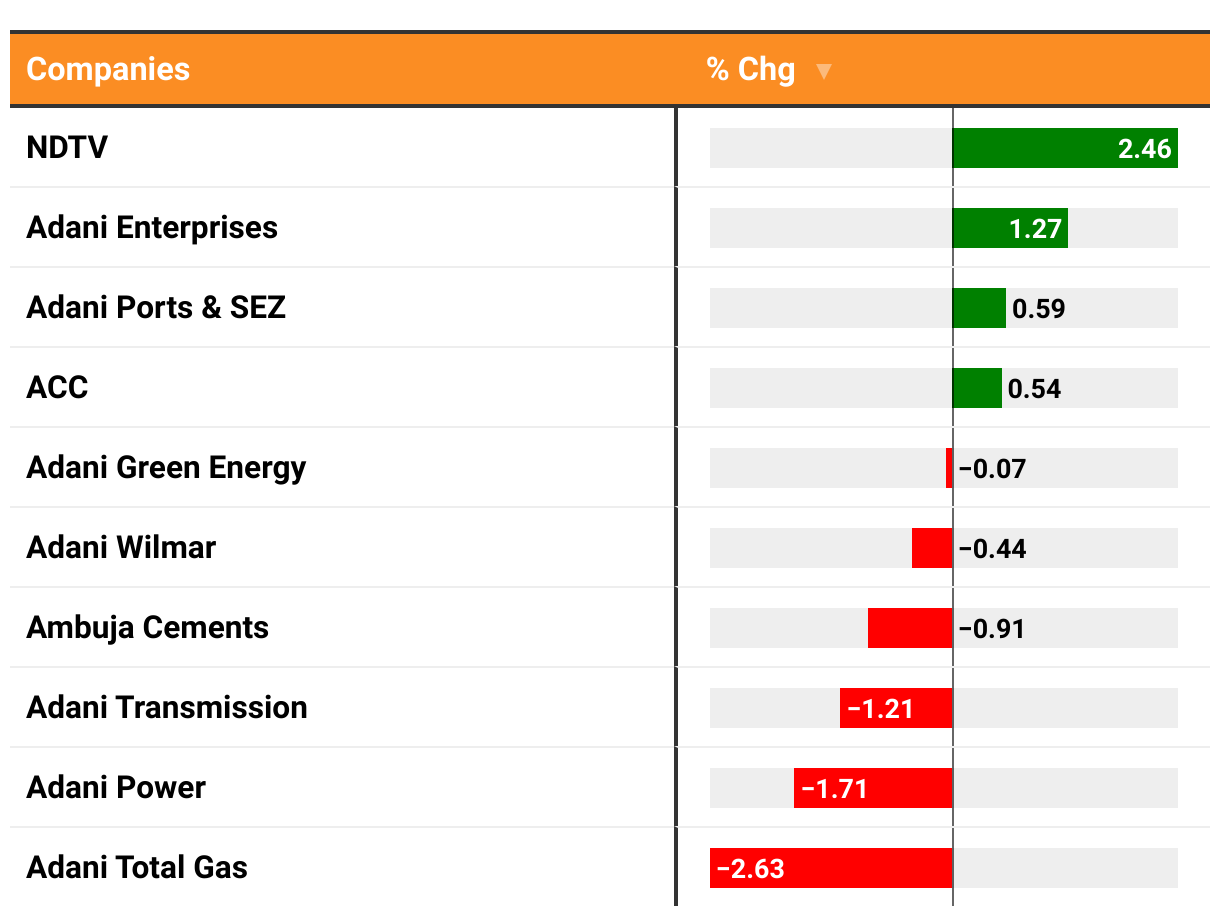Viewport: 1220px width, 916px height.
Task: Click the red −1.21 Adani Transmission bar
Action: tap(896, 707)
